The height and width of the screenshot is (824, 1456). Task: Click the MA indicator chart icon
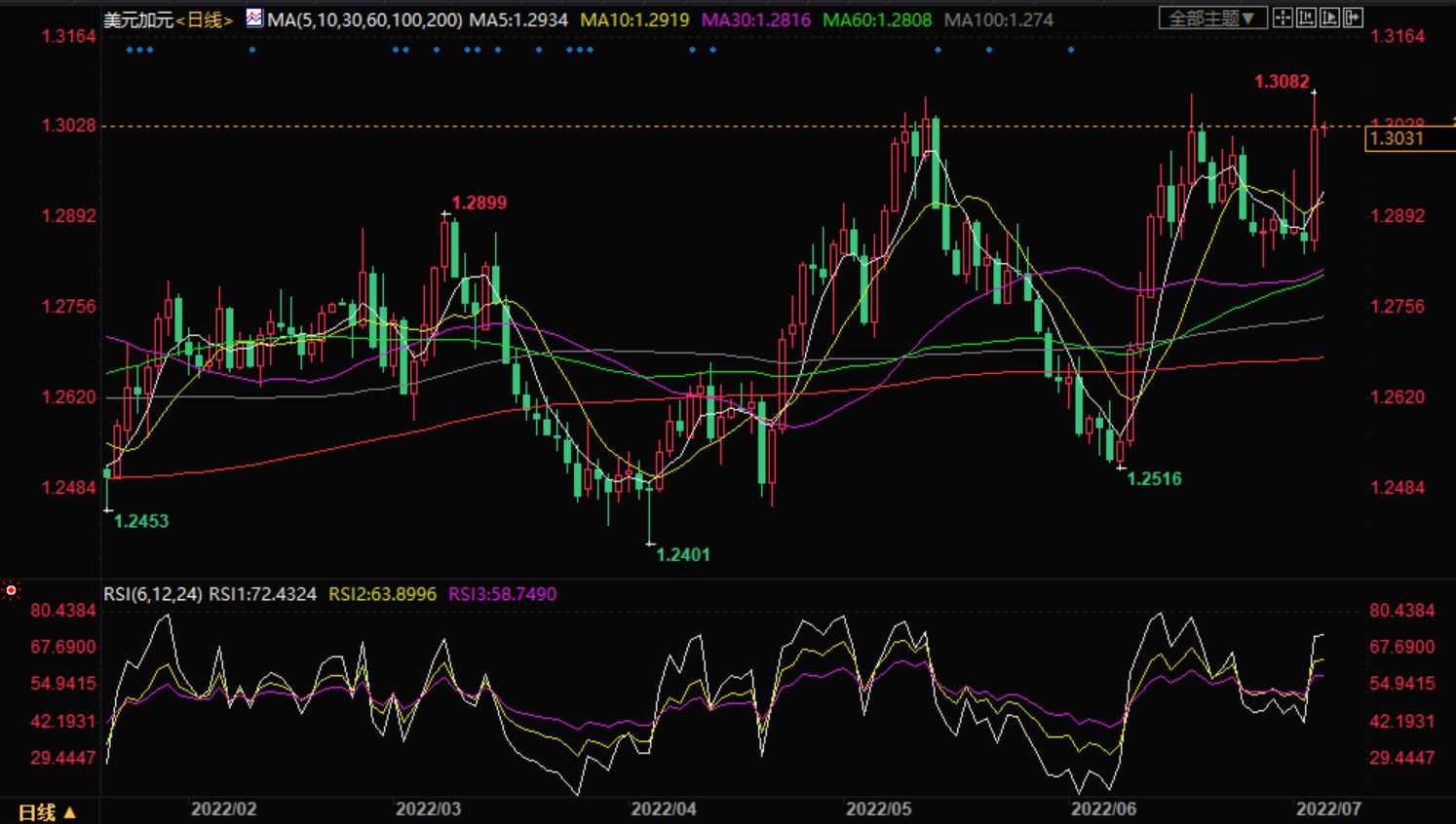tap(253, 19)
